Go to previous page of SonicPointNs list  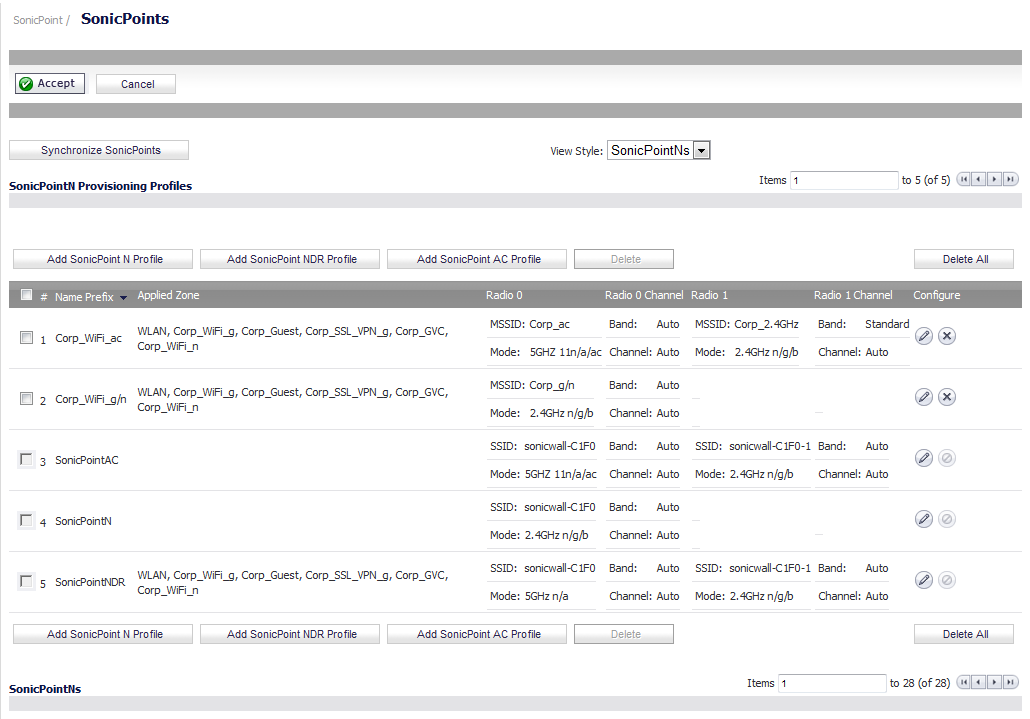coord(979,682)
